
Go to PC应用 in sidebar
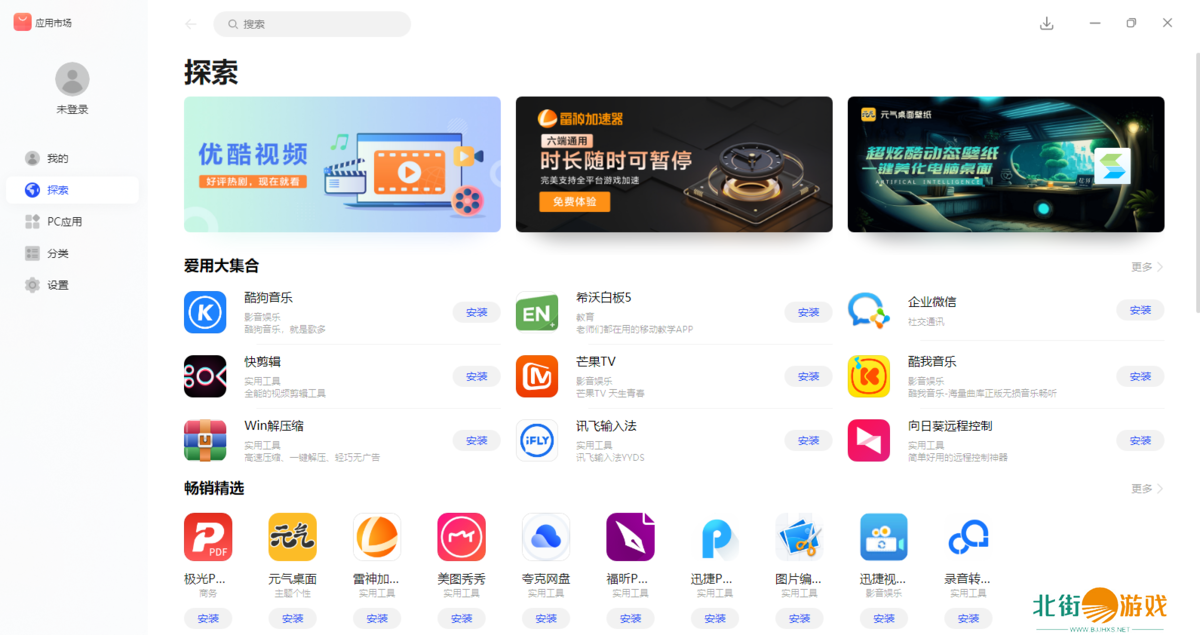[64, 222]
